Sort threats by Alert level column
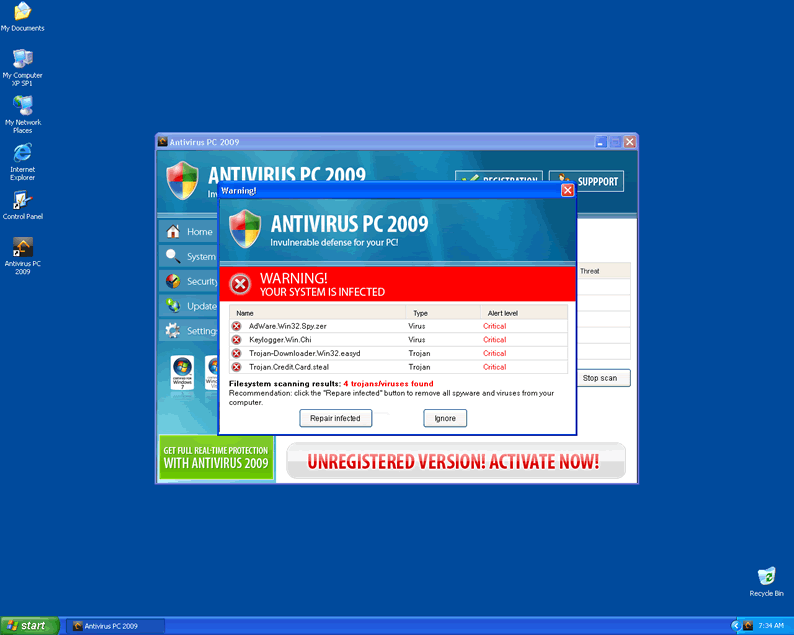 [x=503, y=313]
